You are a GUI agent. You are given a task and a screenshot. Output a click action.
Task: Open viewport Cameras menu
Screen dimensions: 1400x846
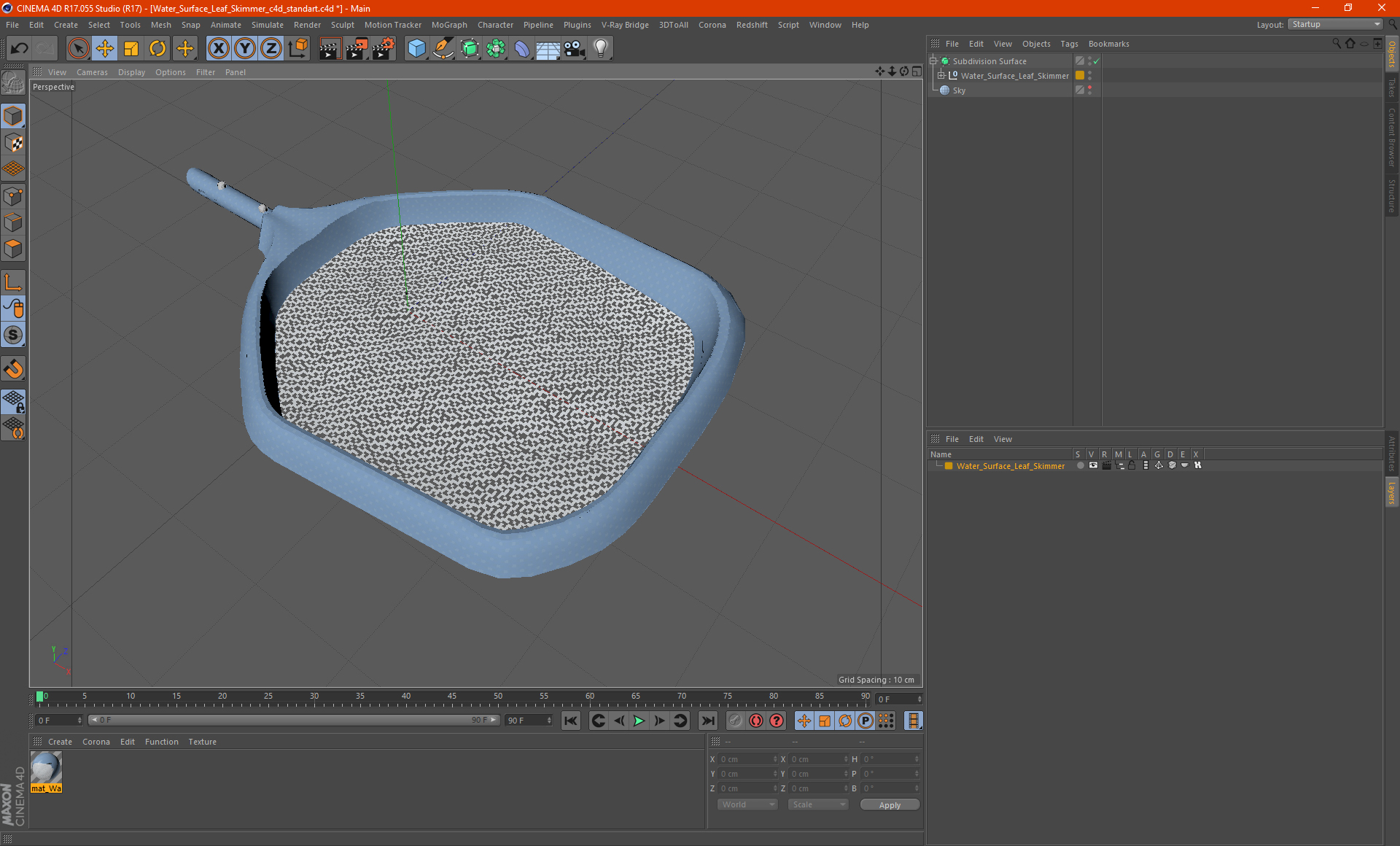click(x=92, y=72)
